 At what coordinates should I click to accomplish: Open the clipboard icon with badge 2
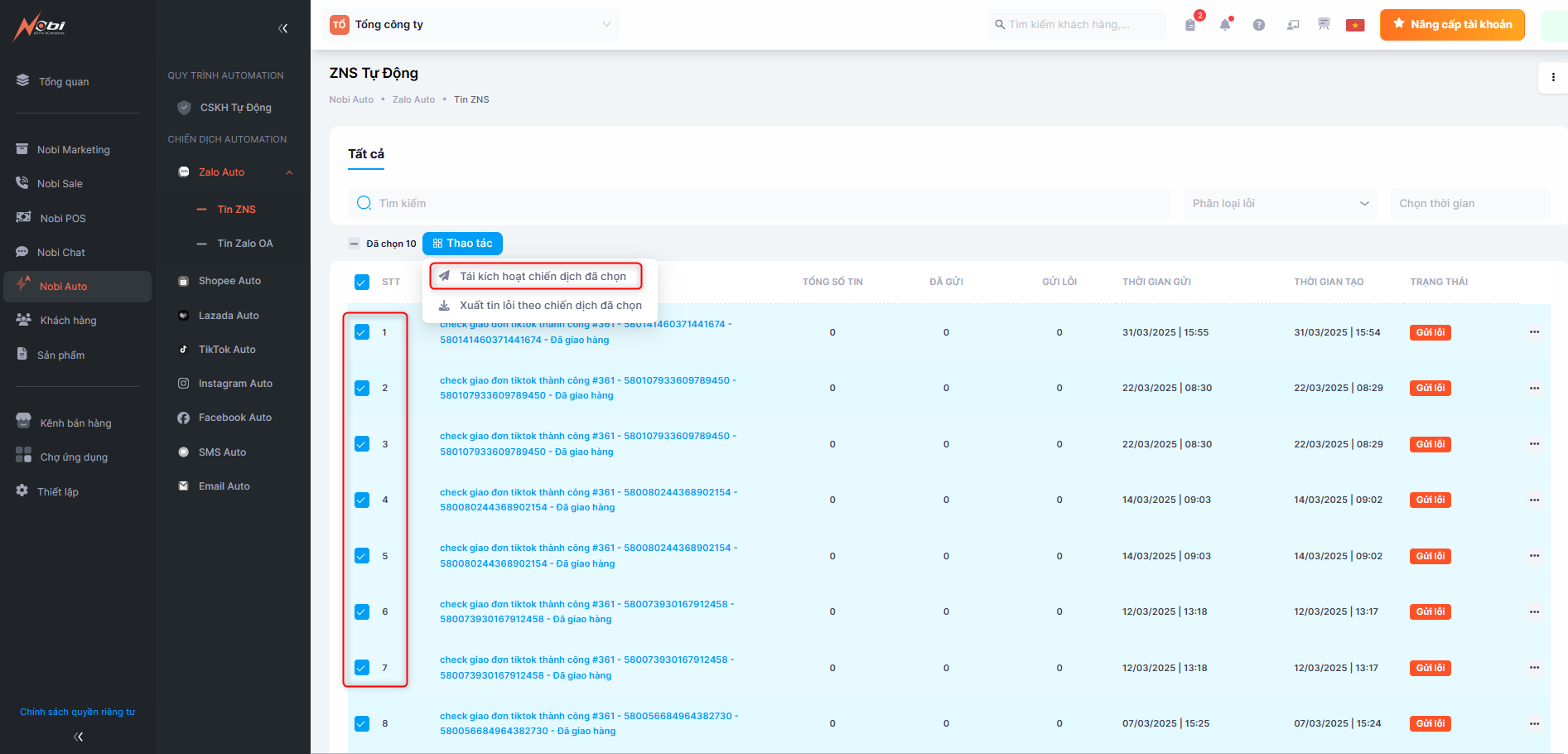click(x=1190, y=25)
